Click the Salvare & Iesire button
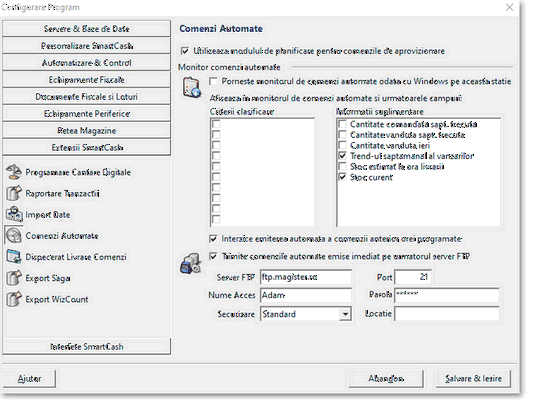This screenshot has width=544, height=412. point(473,378)
